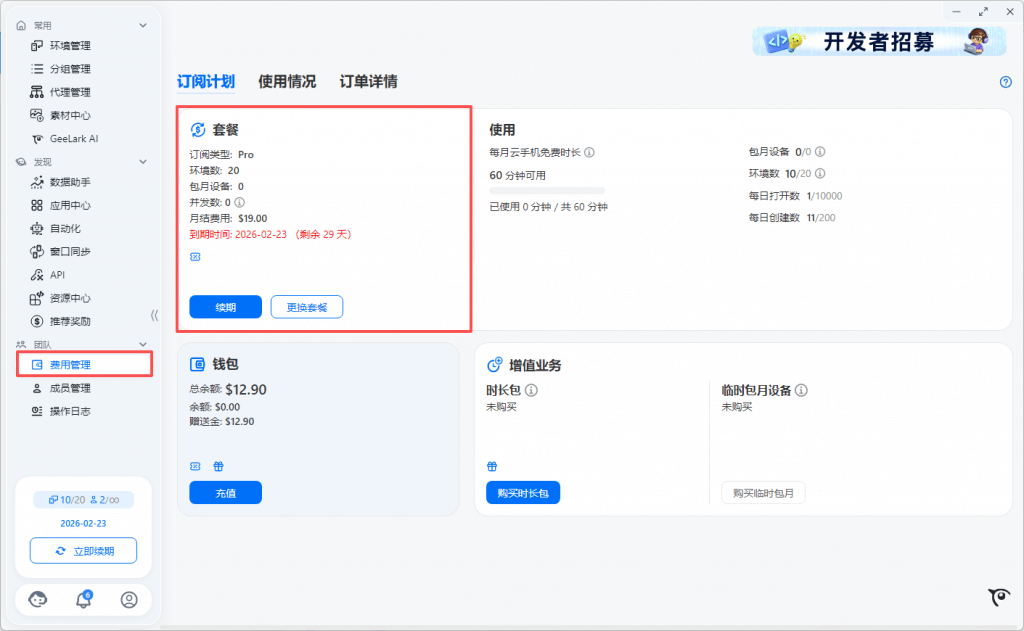Viewport: 1024px width, 631px height.
Task: Click the info icon beside 临时包月设备
Action: coord(801,390)
